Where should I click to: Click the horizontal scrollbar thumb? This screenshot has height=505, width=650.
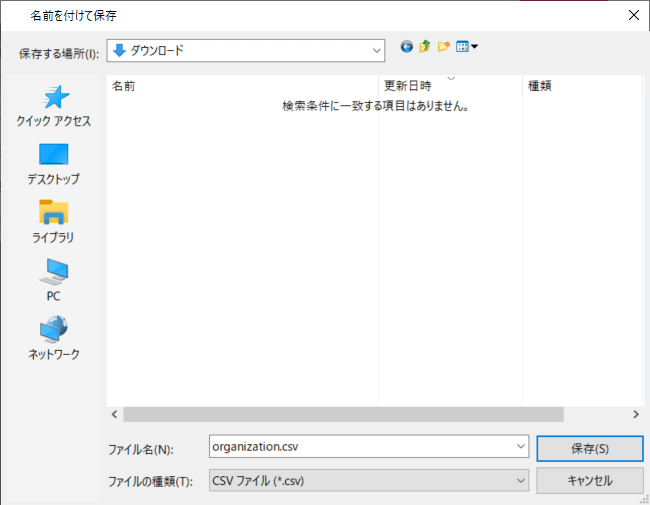pyautogui.click(x=343, y=414)
